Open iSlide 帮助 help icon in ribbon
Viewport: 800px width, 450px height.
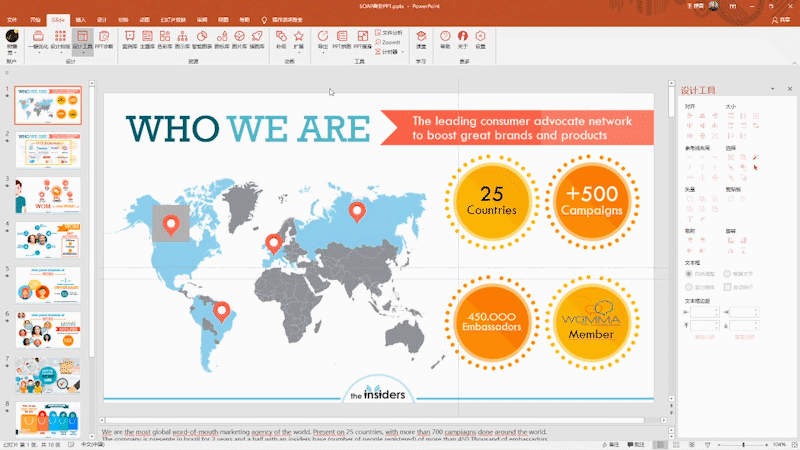[445, 39]
